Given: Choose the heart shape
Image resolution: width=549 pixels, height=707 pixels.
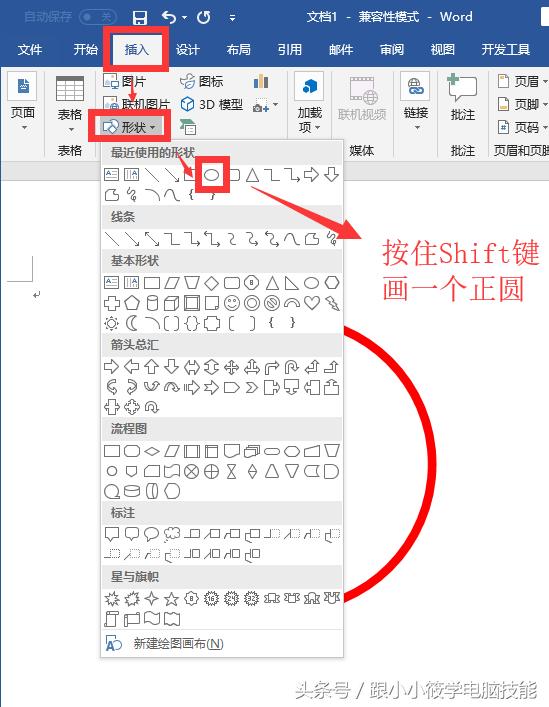Looking at the screenshot, I should (312, 303).
